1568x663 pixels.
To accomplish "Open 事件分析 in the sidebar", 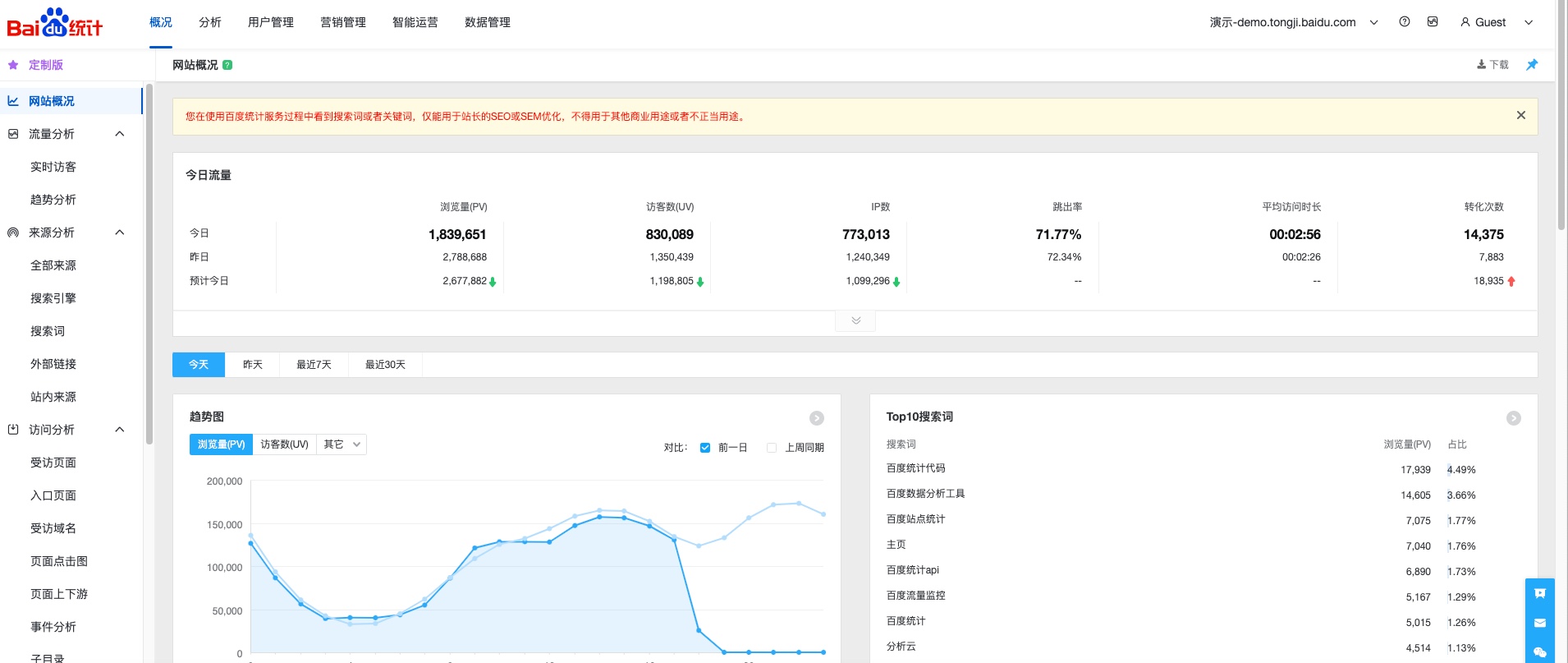I will point(53,627).
